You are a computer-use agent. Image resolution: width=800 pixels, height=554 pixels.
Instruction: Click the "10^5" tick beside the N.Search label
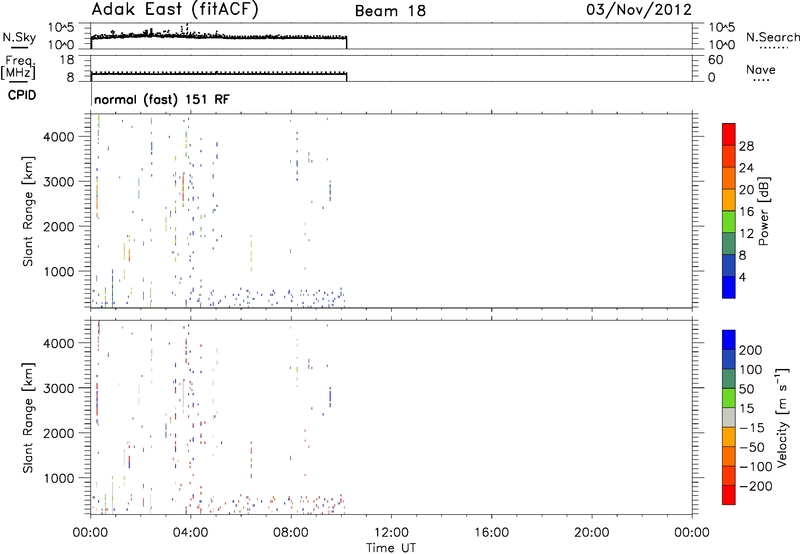click(x=722, y=27)
